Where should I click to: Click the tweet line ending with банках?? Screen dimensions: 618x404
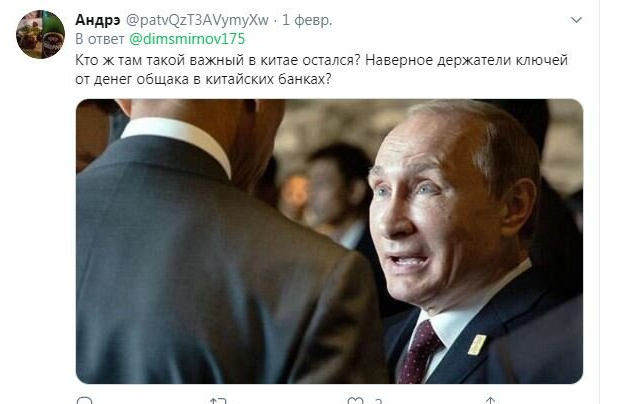tap(203, 79)
